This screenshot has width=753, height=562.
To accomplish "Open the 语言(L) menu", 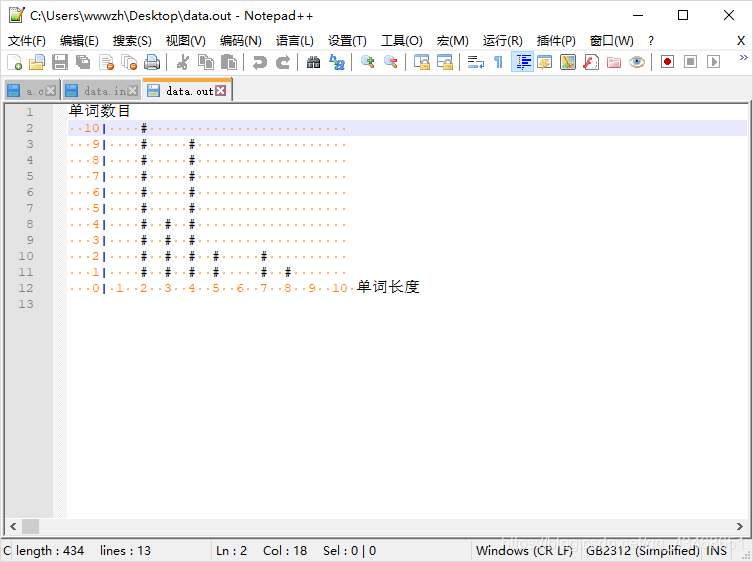I will click(x=294, y=41).
